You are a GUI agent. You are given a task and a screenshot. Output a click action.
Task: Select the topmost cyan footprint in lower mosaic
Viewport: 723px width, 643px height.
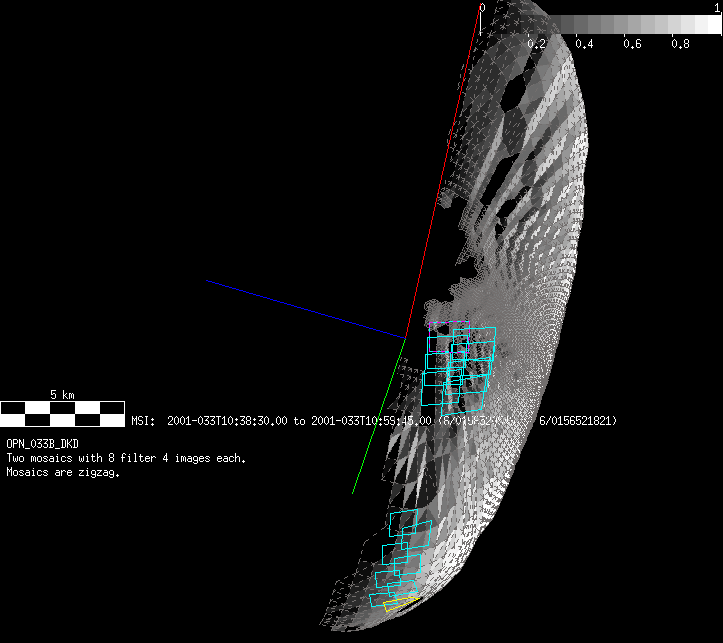click(x=403, y=520)
